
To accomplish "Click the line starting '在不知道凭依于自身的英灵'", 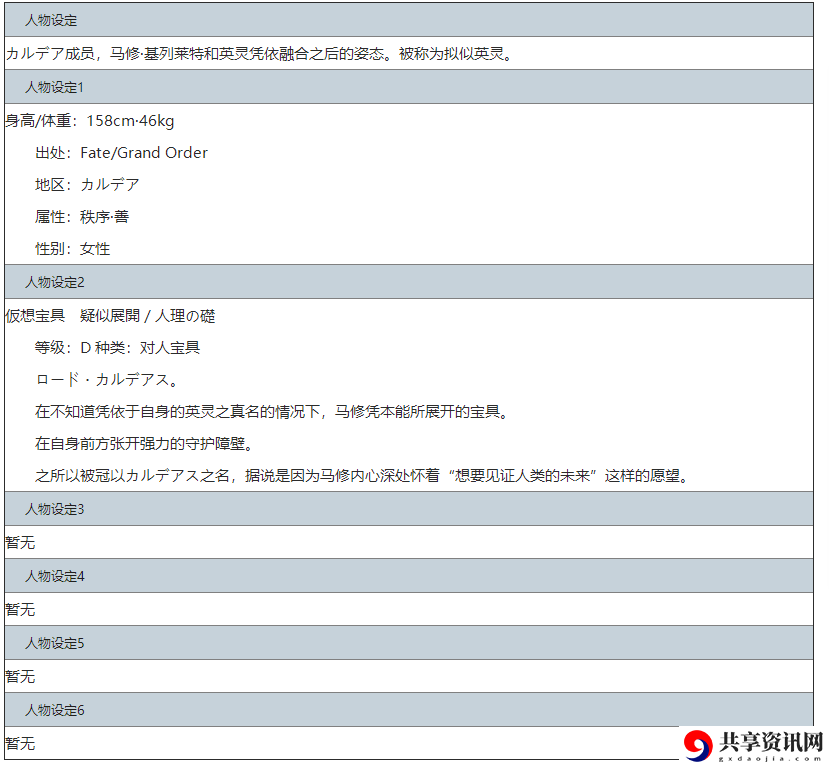I will coord(272,411).
